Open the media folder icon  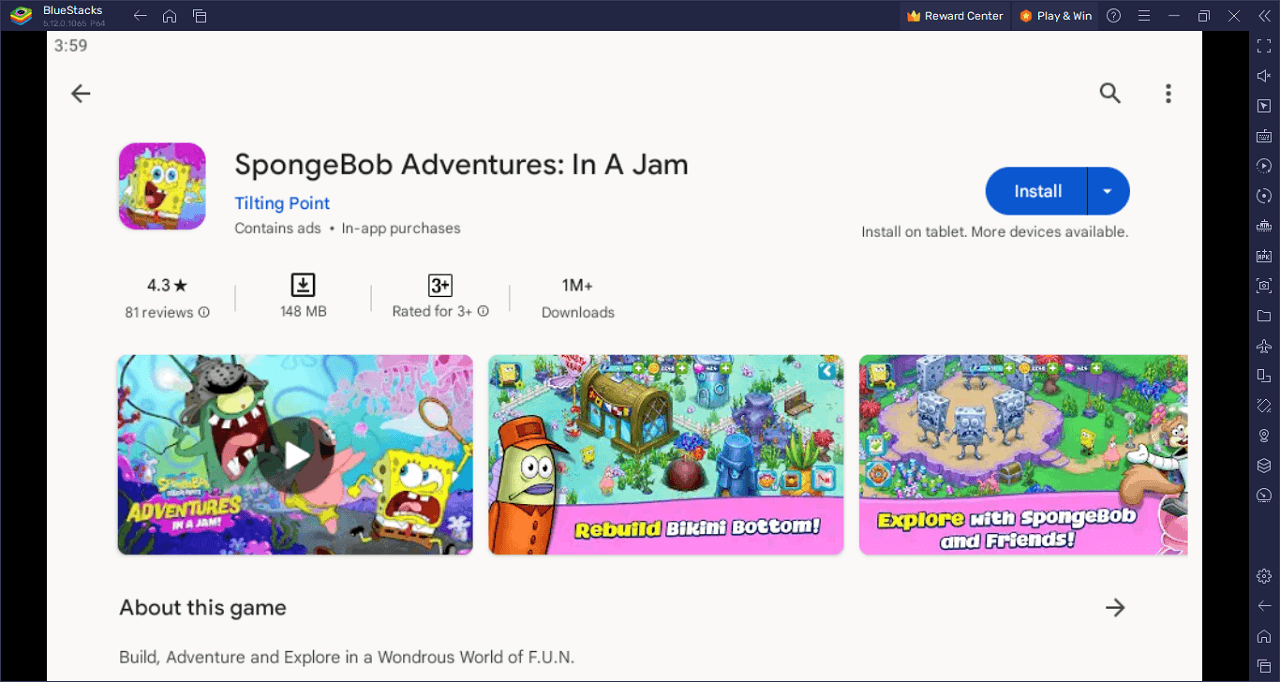(x=1264, y=316)
